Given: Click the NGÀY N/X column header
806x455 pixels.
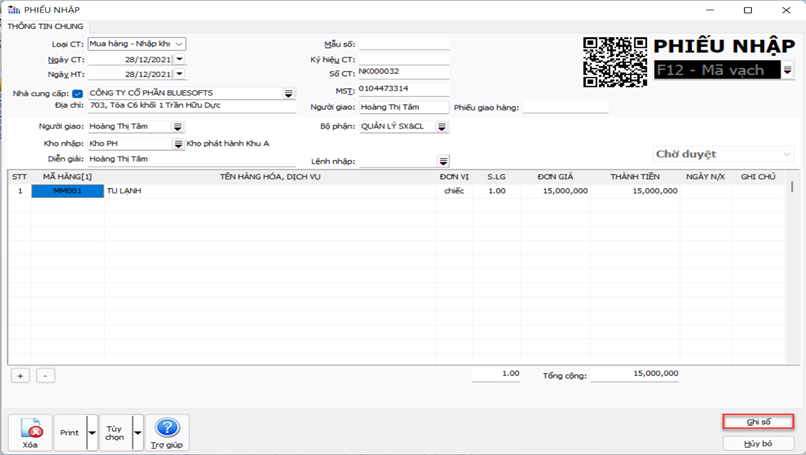Looking at the screenshot, I should [706, 177].
